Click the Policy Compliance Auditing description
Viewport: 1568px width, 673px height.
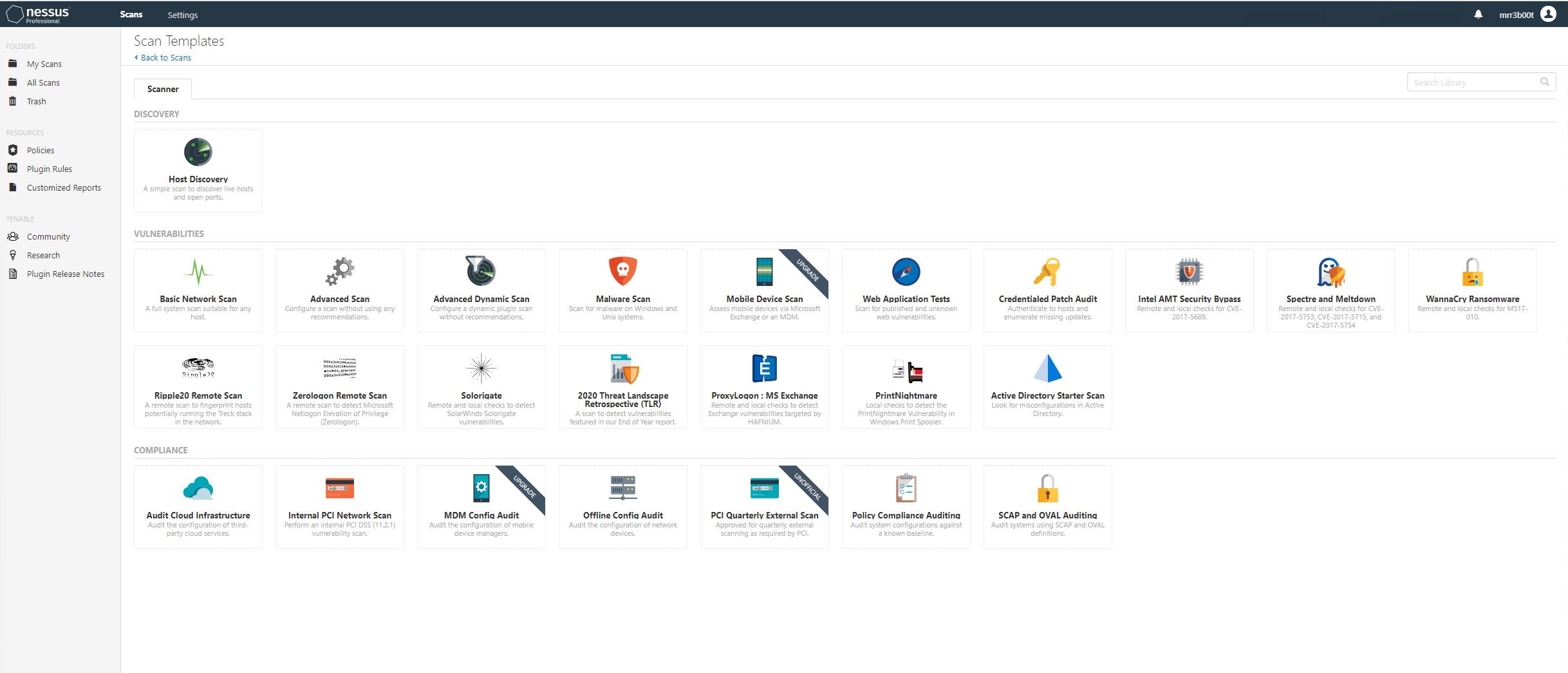906,529
